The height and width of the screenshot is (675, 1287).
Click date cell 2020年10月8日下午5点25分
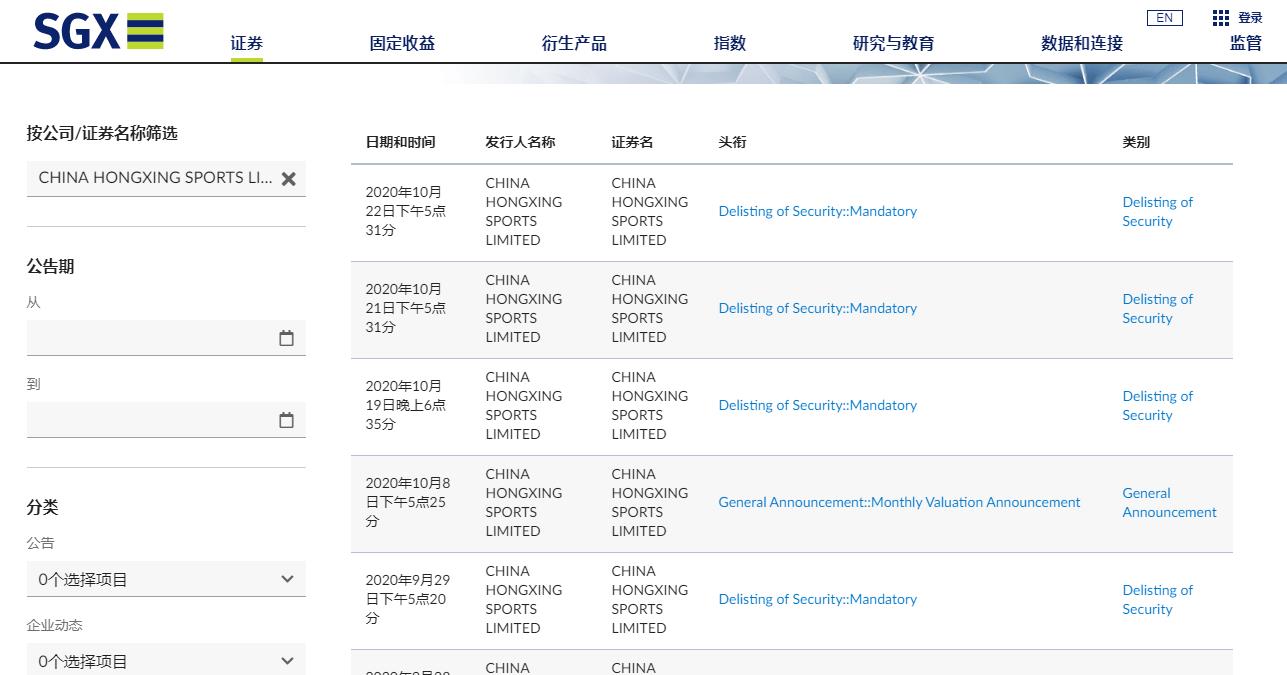click(408, 502)
